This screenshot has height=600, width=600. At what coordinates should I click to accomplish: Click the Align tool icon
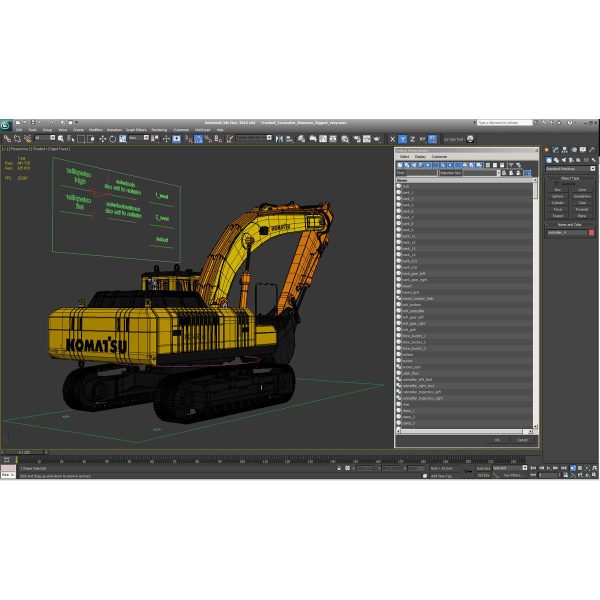pos(290,139)
